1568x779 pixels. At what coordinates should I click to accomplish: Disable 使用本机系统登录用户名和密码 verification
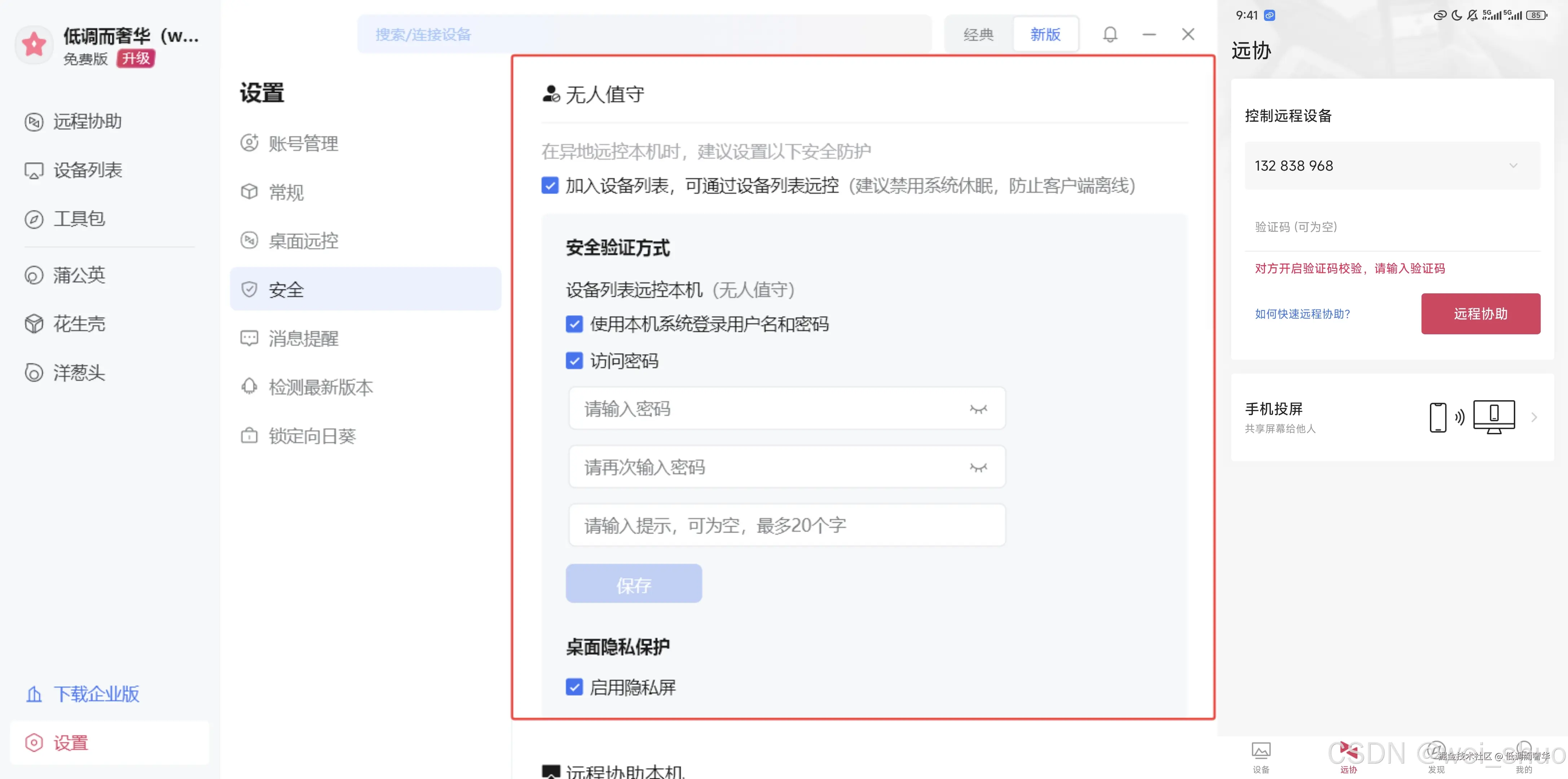pos(574,324)
